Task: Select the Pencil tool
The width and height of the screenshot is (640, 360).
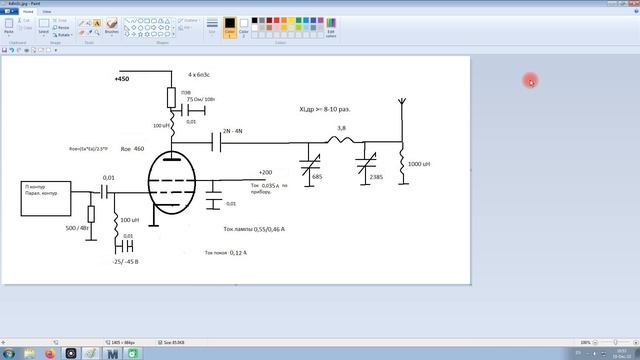Action: tap(81, 23)
